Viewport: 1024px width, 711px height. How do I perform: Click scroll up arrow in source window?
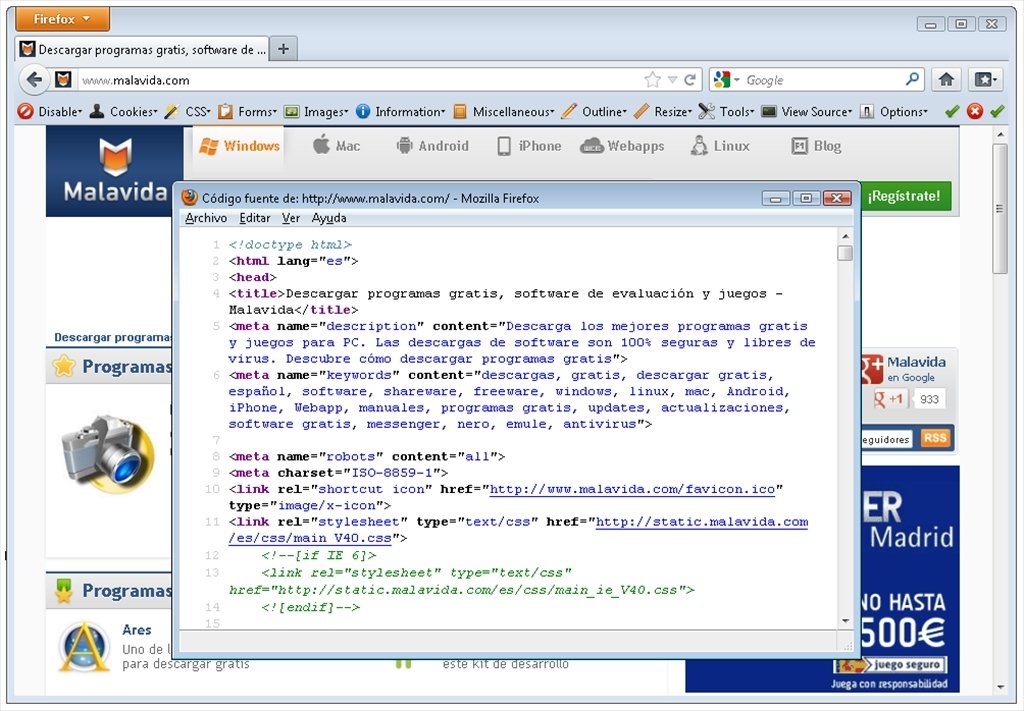(x=845, y=236)
